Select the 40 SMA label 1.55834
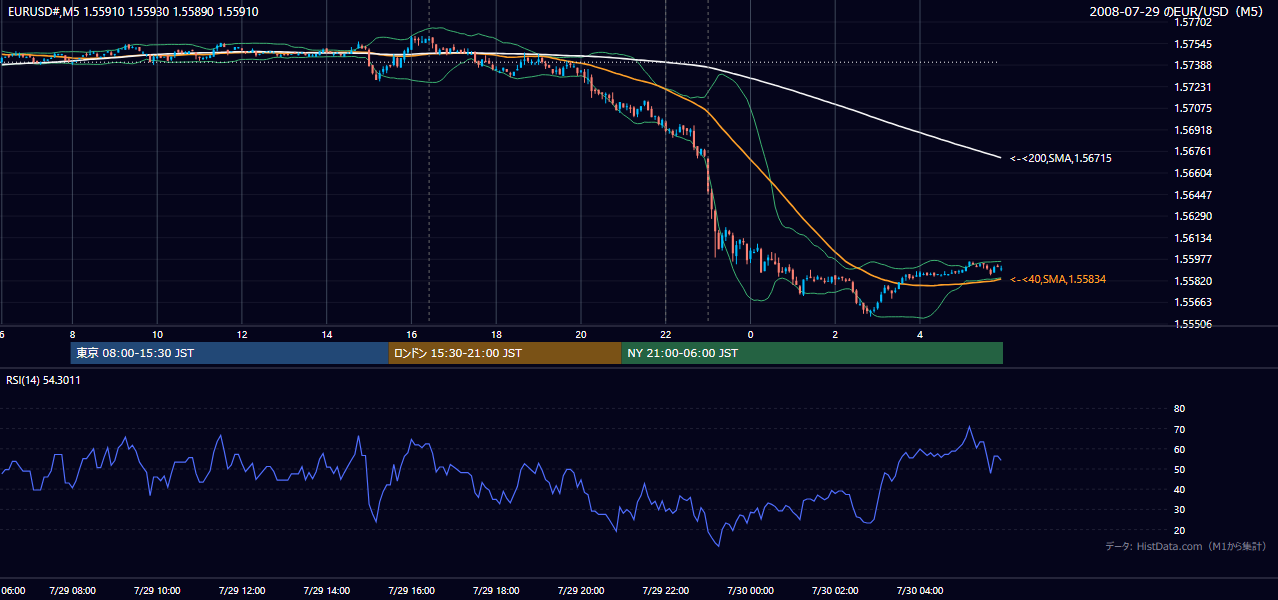Viewport: 1278px width, 600px height. pos(1058,279)
